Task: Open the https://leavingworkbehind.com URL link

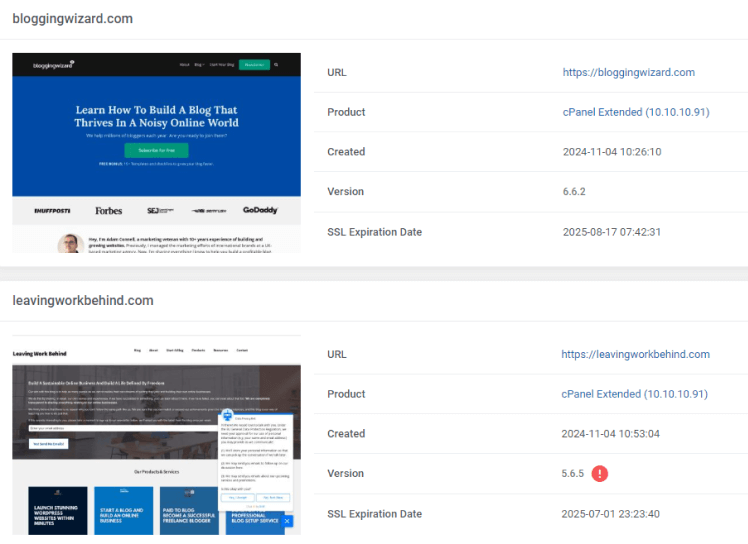Action: click(635, 355)
